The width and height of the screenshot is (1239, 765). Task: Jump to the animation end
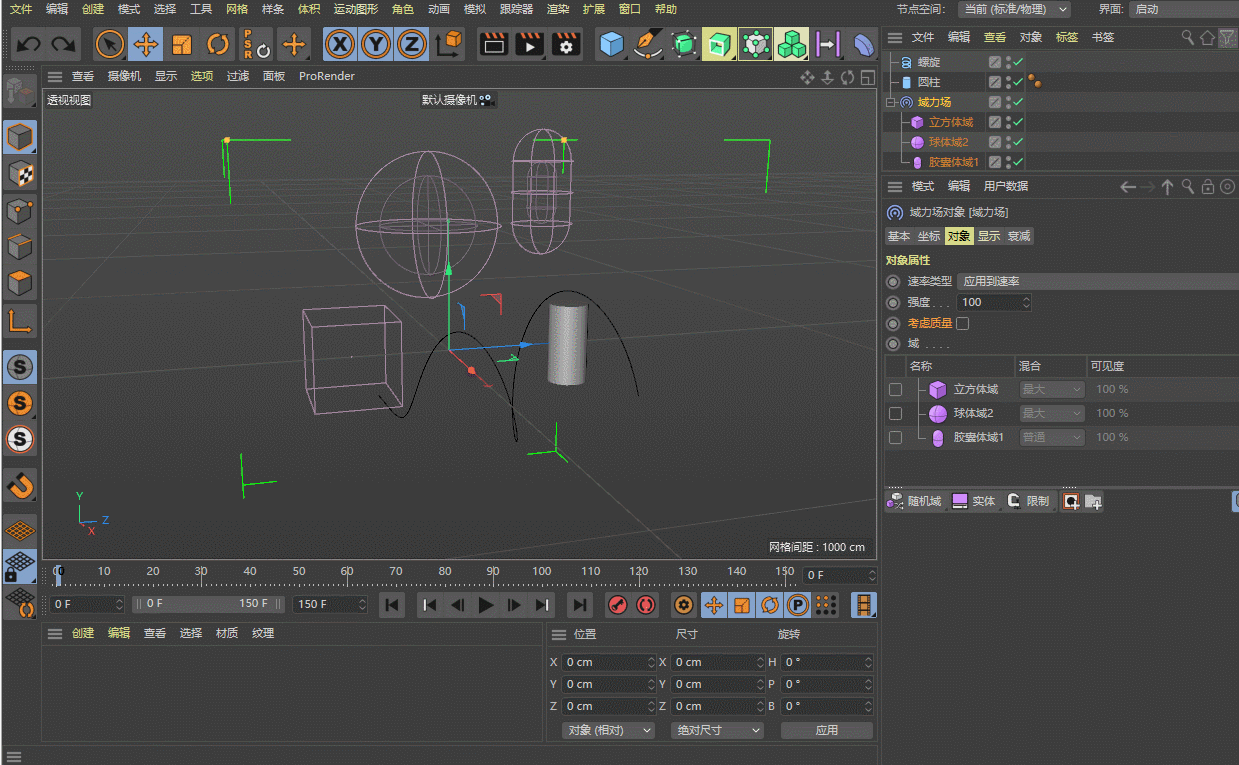579,604
